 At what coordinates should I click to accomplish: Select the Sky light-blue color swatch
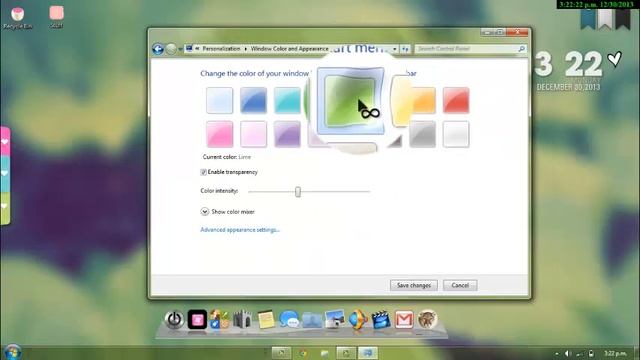(220, 100)
